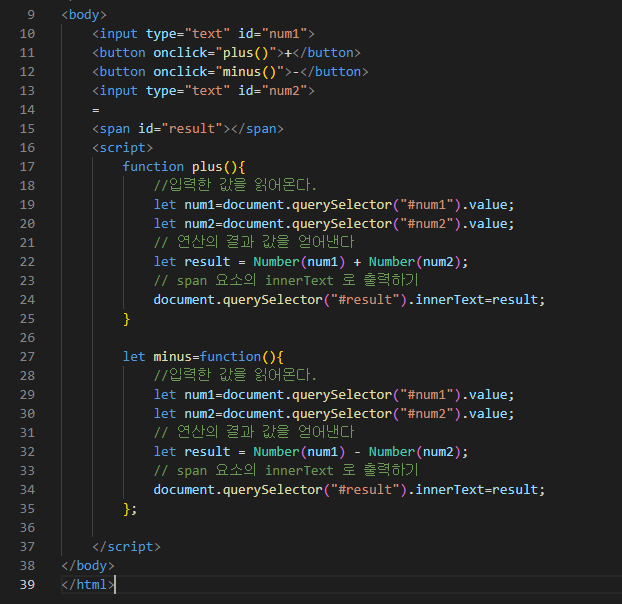Click line number 27 in gutter
Image resolution: width=622 pixels, height=604 pixels.
27,357
